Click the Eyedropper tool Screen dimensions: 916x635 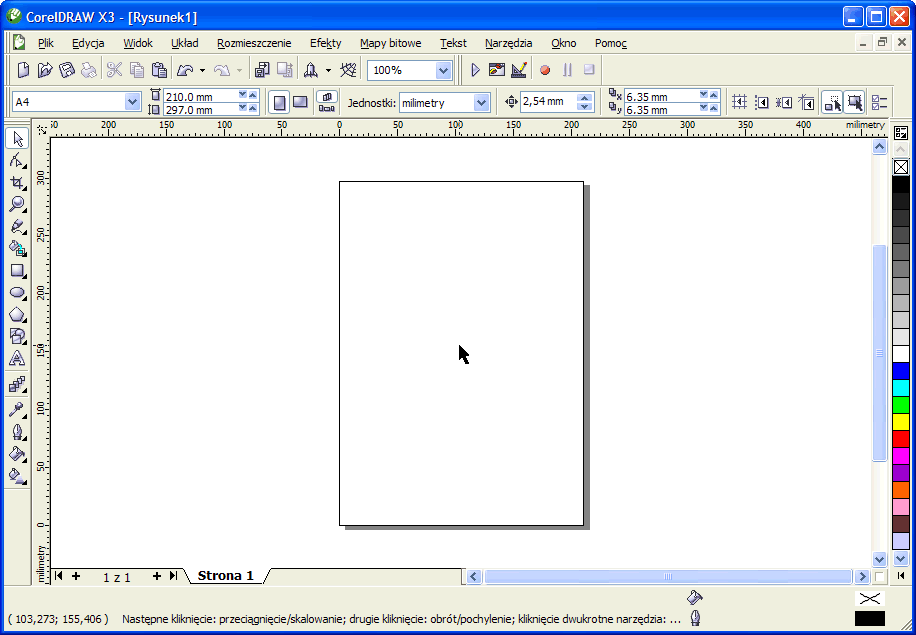(x=17, y=409)
